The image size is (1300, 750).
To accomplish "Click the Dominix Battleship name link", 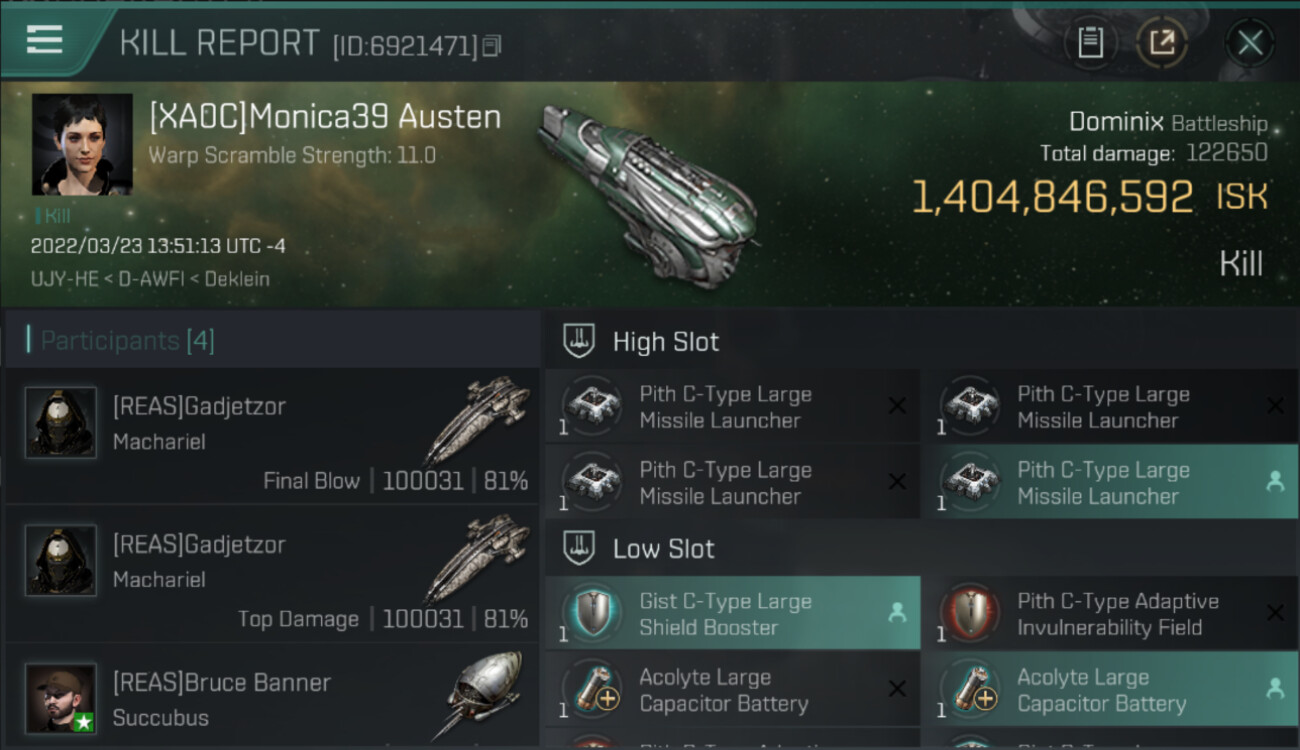I will (1116, 123).
